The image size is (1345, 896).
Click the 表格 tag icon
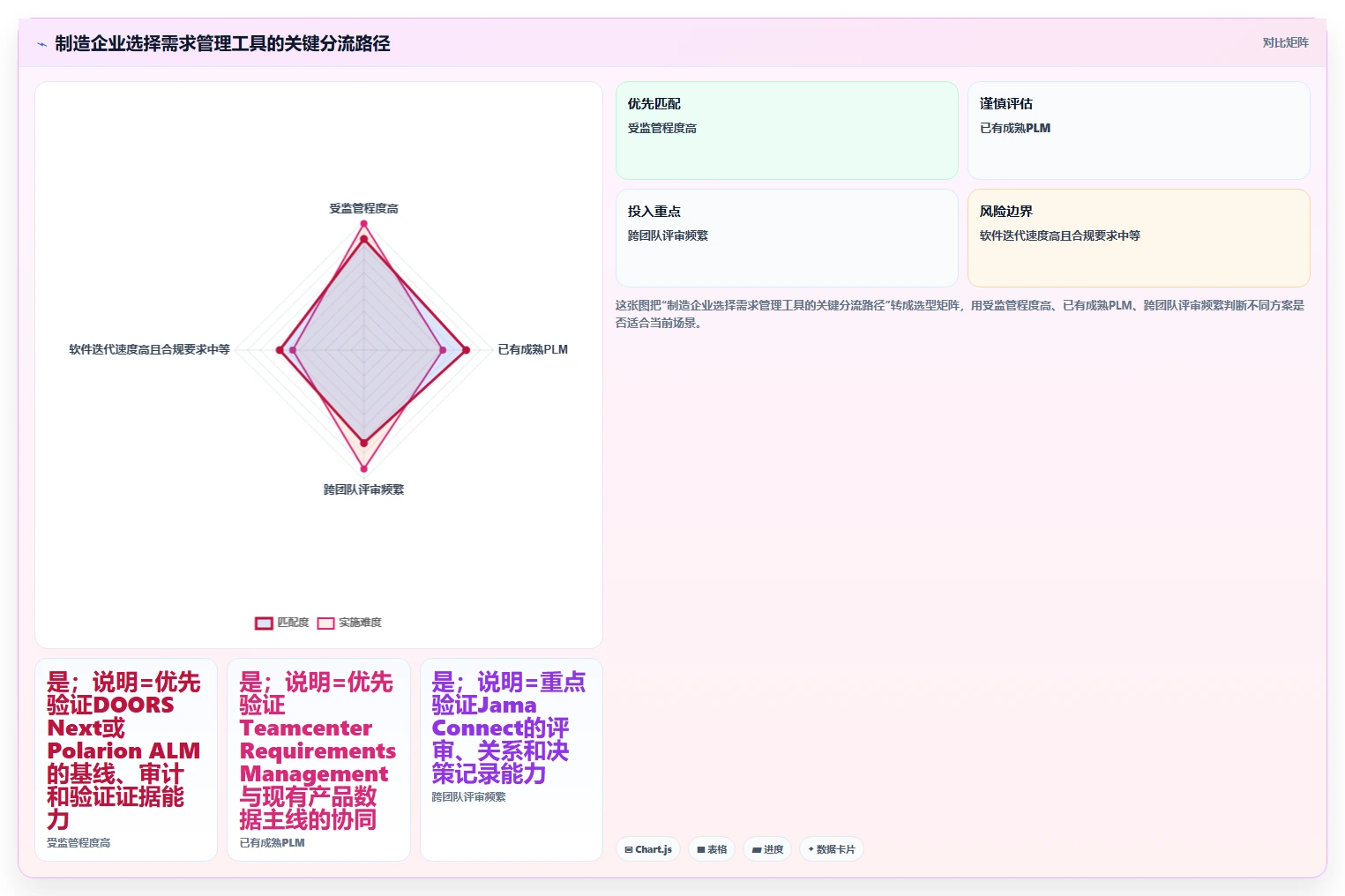point(701,850)
